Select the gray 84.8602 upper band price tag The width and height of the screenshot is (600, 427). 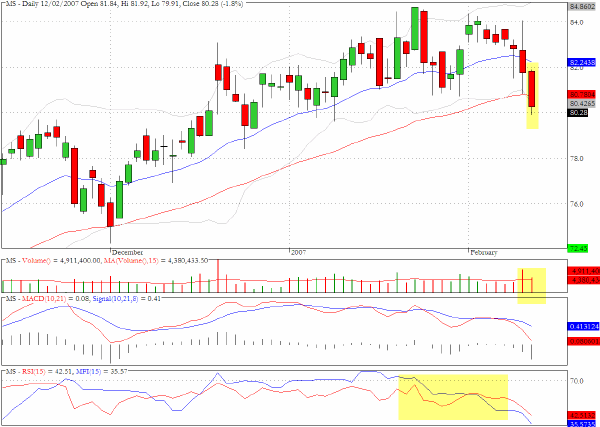tap(582, 7)
